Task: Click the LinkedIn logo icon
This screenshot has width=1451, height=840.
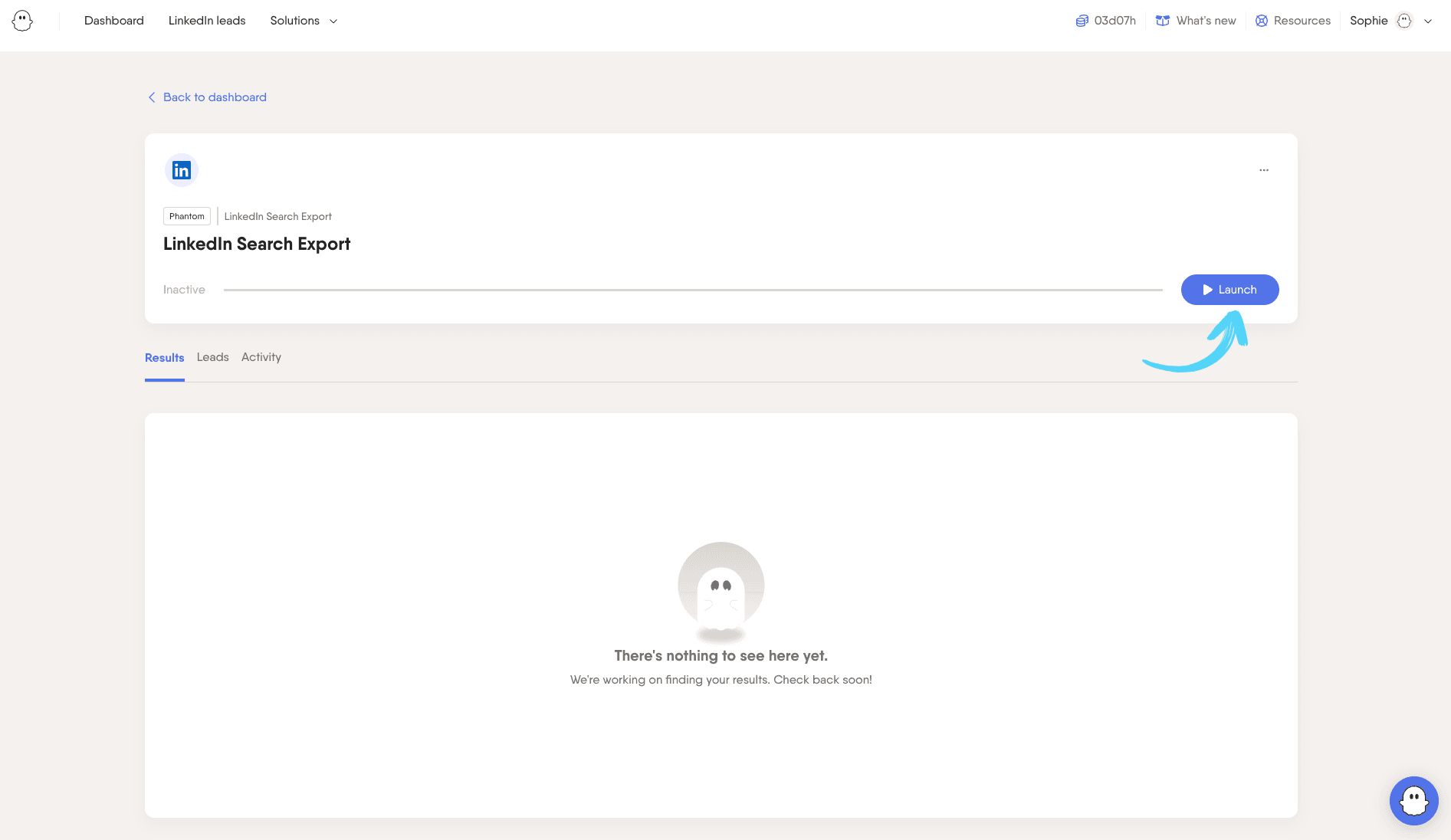Action: (x=182, y=170)
